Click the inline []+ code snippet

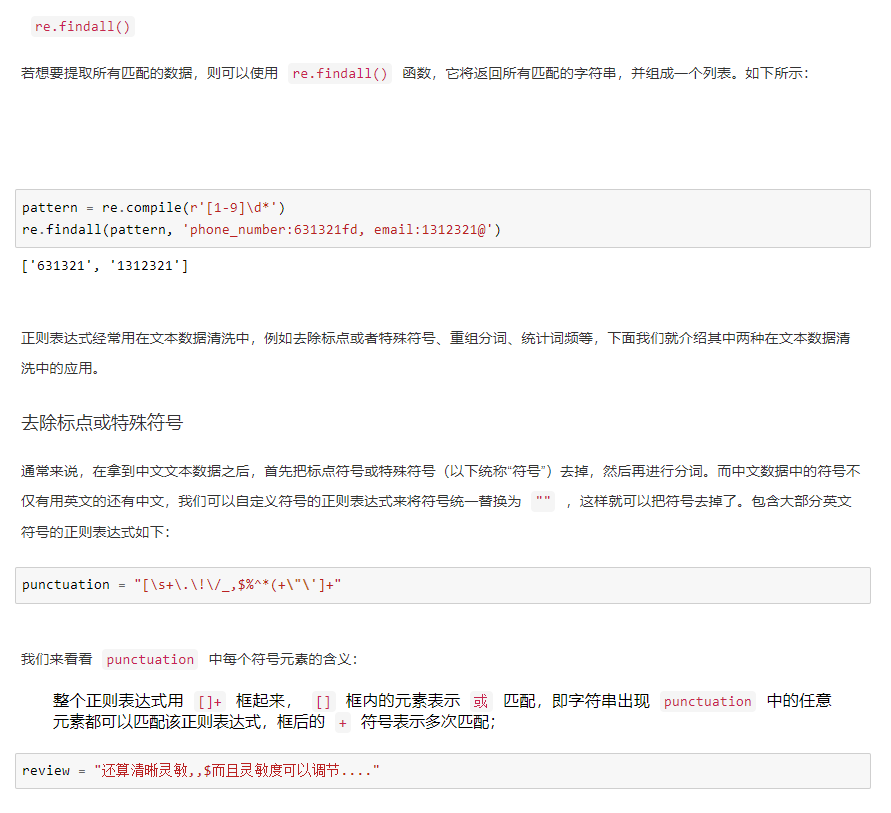[210, 702]
